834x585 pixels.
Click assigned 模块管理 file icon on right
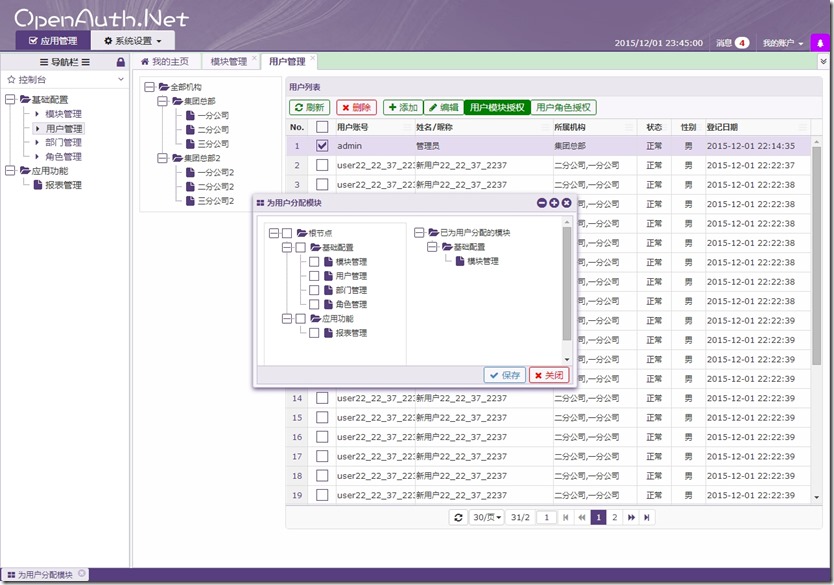460,261
